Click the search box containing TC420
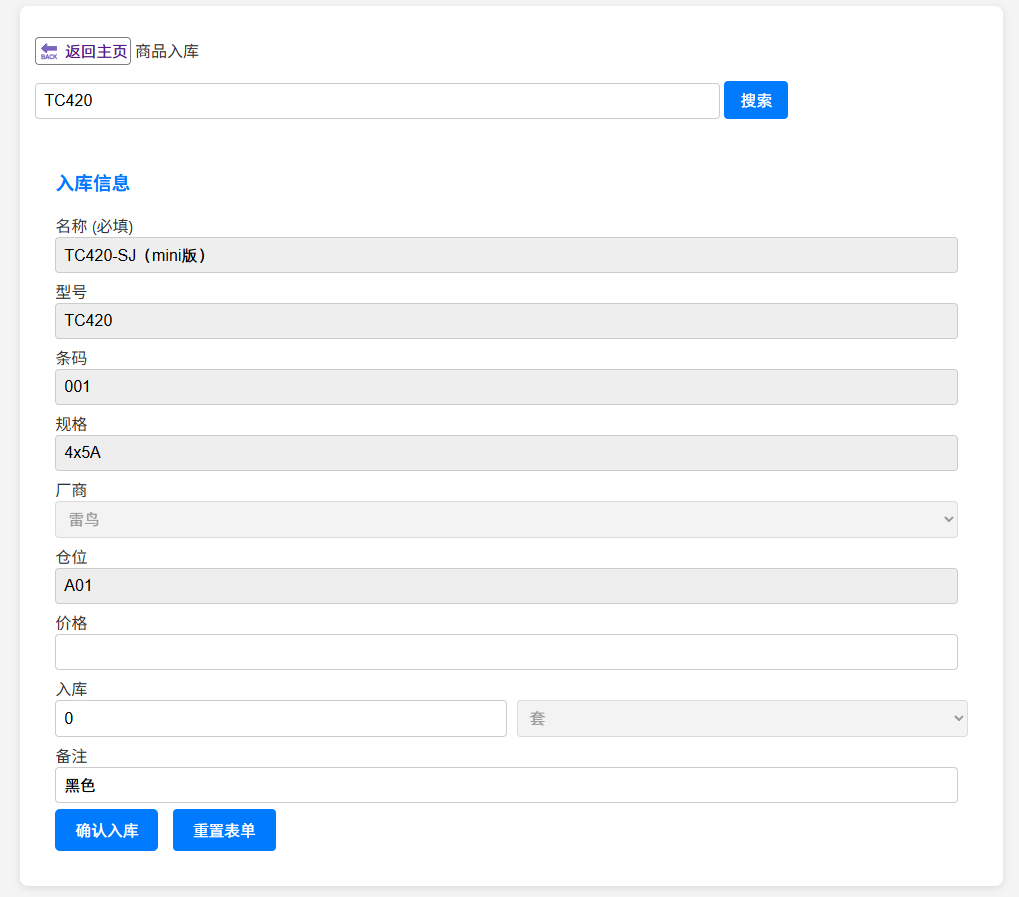1019x897 pixels. coord(377,101)
